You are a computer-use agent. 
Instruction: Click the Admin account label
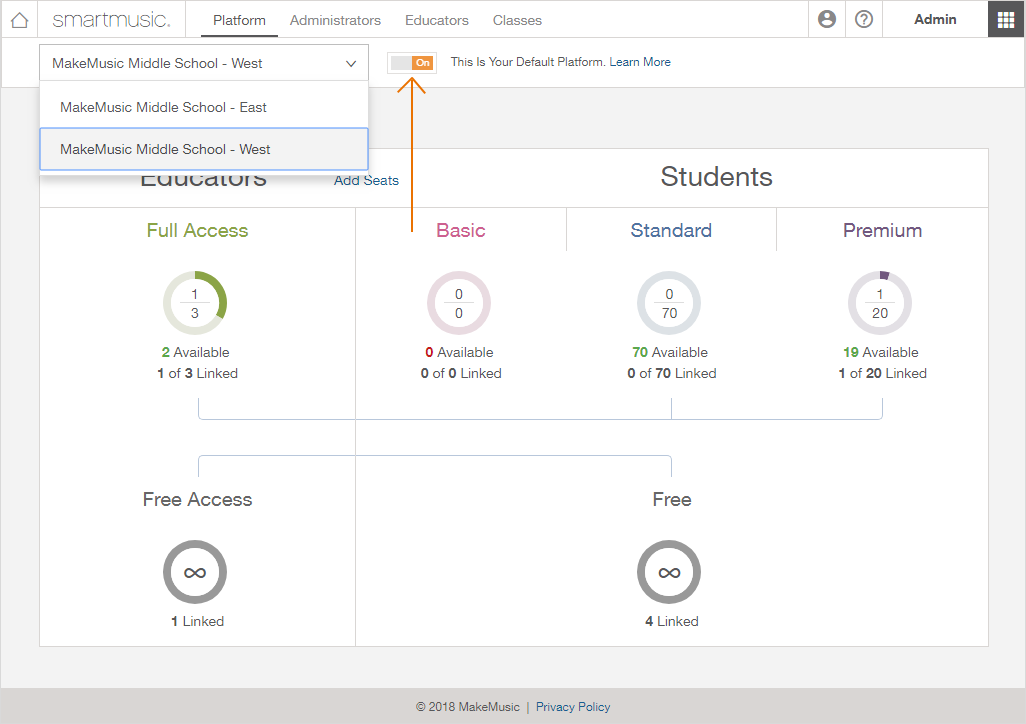[935, 20]
